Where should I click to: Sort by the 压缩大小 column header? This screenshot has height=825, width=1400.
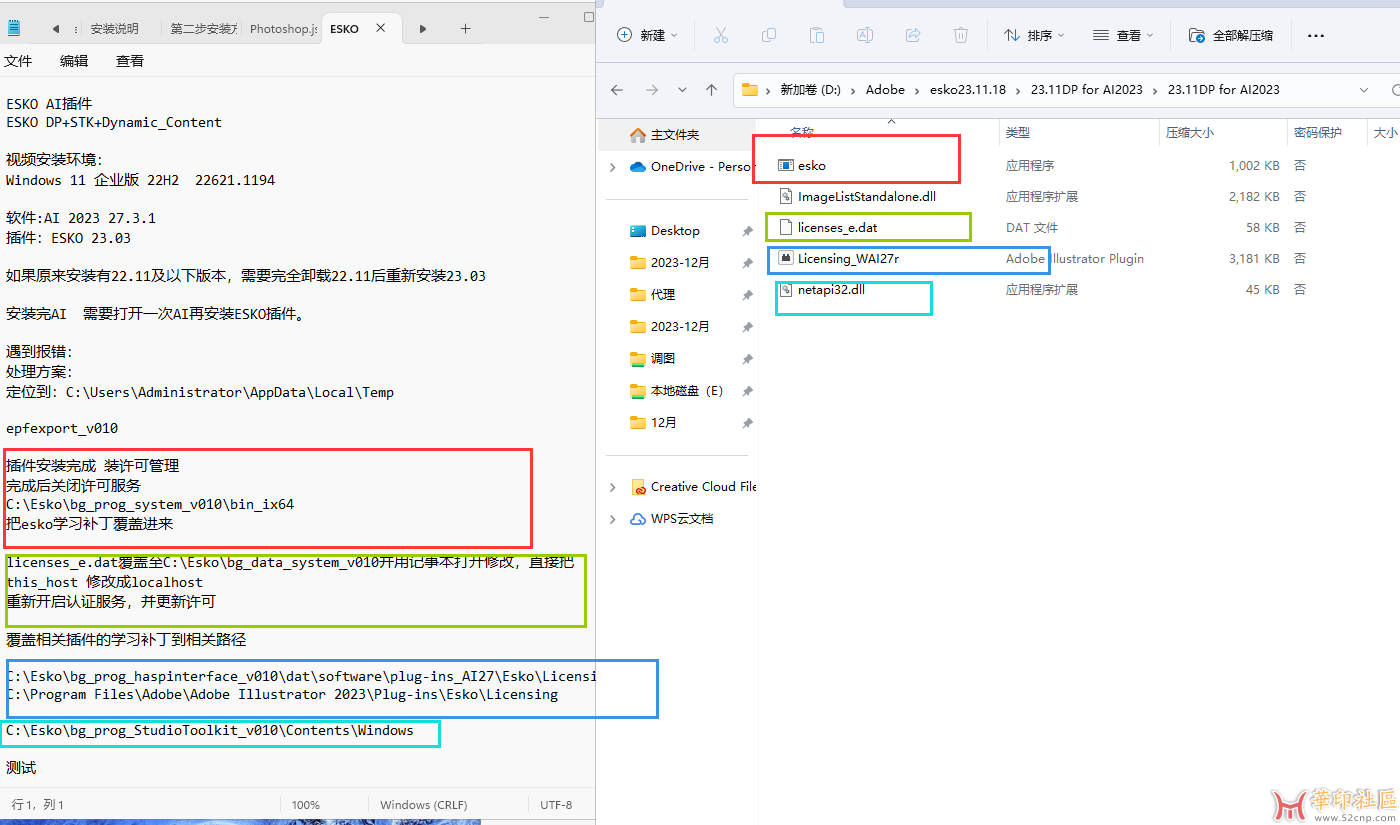1190,132
